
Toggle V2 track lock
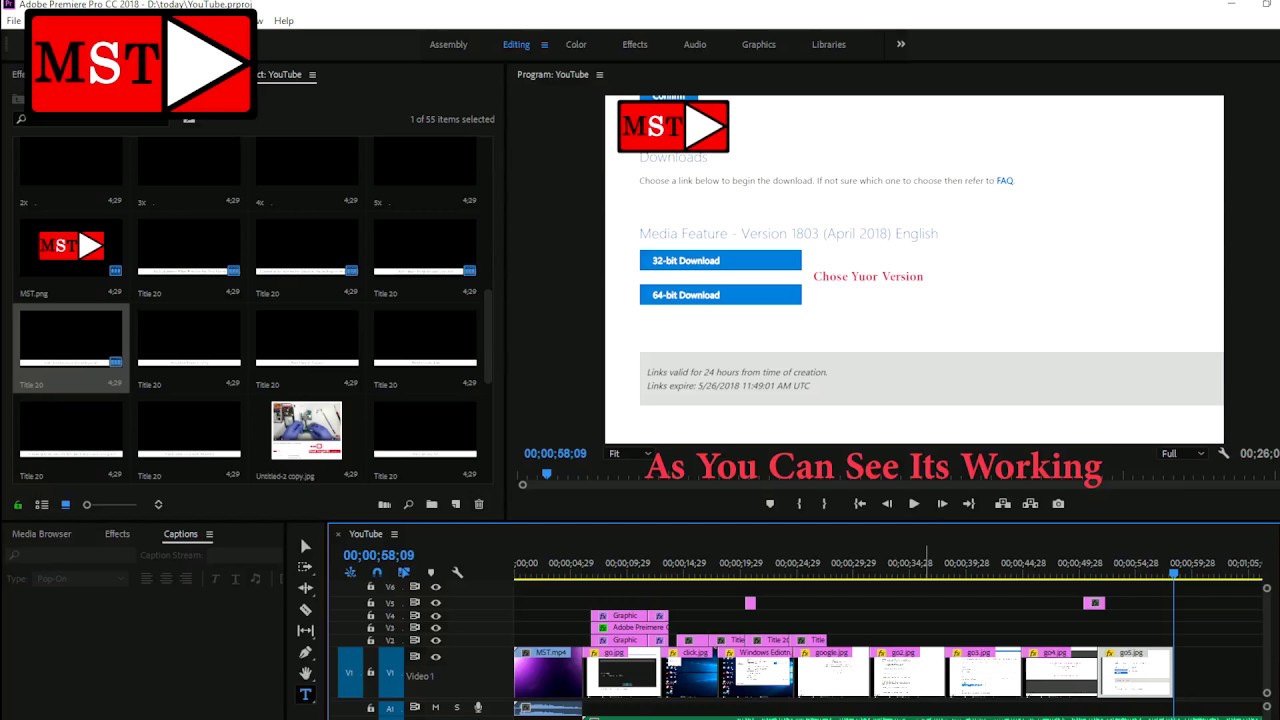pyautogui.click(x=371, y=641)
